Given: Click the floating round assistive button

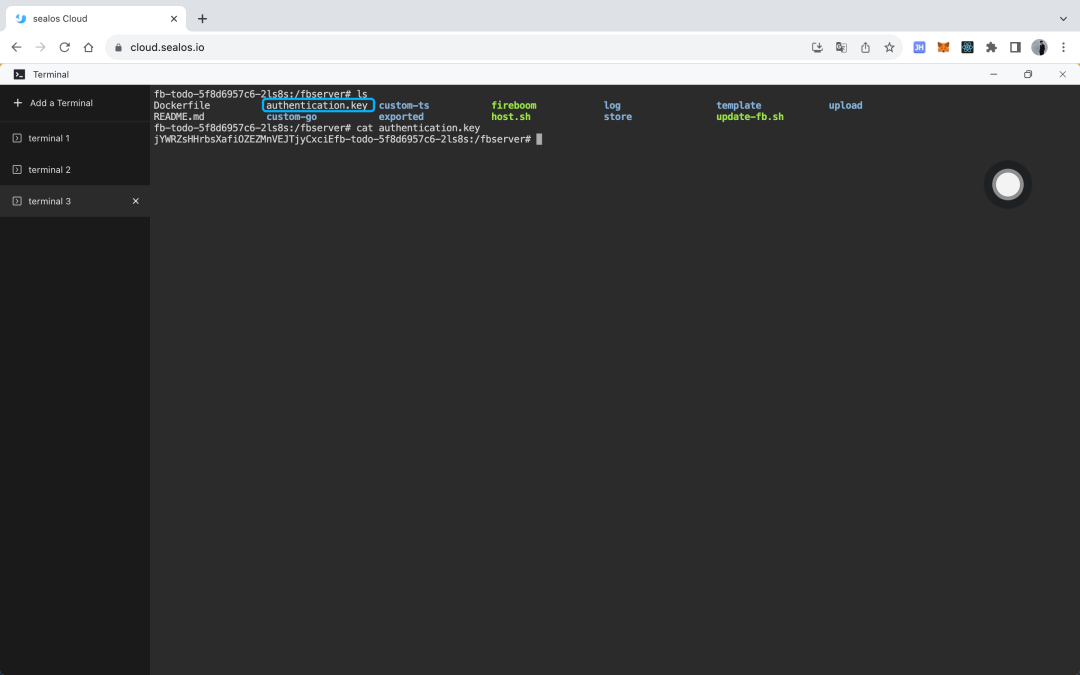Looking at the screenshot, I should pos(1008,185).
